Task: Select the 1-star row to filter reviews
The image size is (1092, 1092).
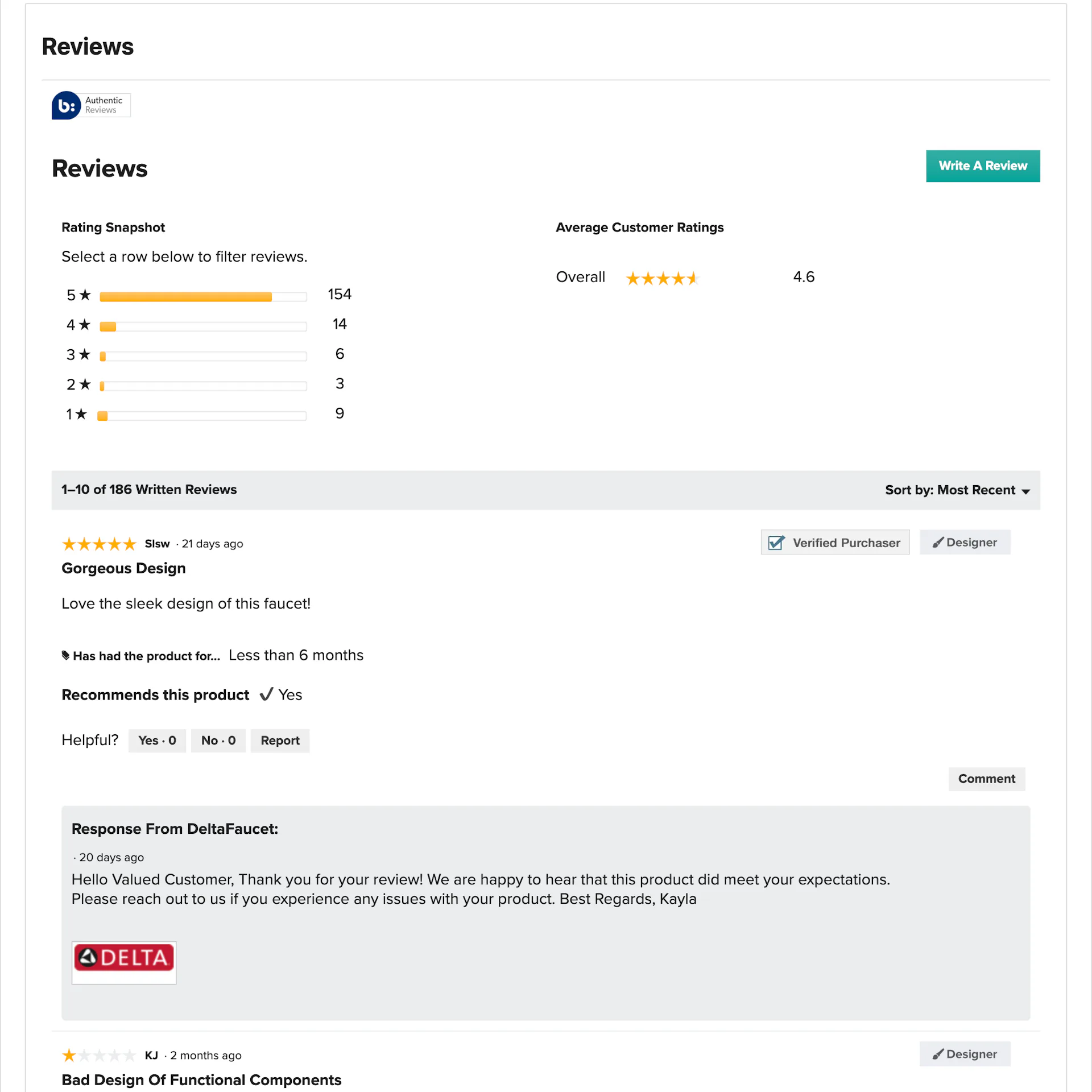Action: tap(202, 415)
